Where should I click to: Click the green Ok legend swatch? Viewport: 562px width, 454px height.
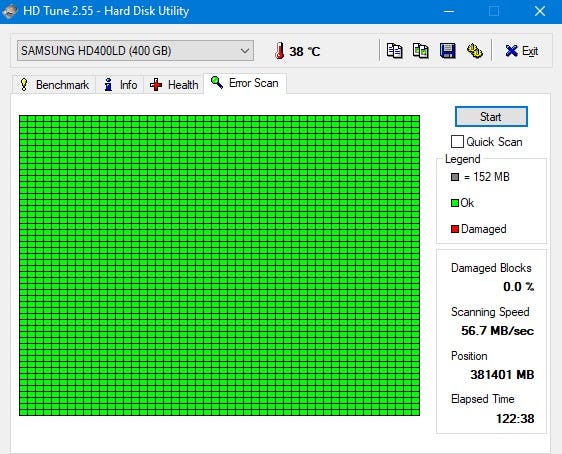point(455,203)
